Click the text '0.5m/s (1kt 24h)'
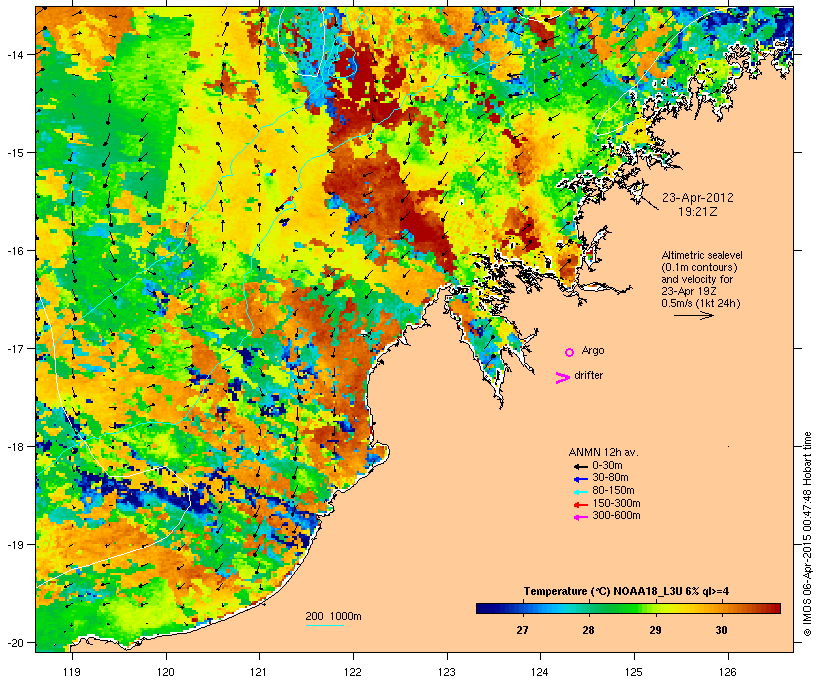The width and height of the screenshot is (820, 680). [701, 303]
